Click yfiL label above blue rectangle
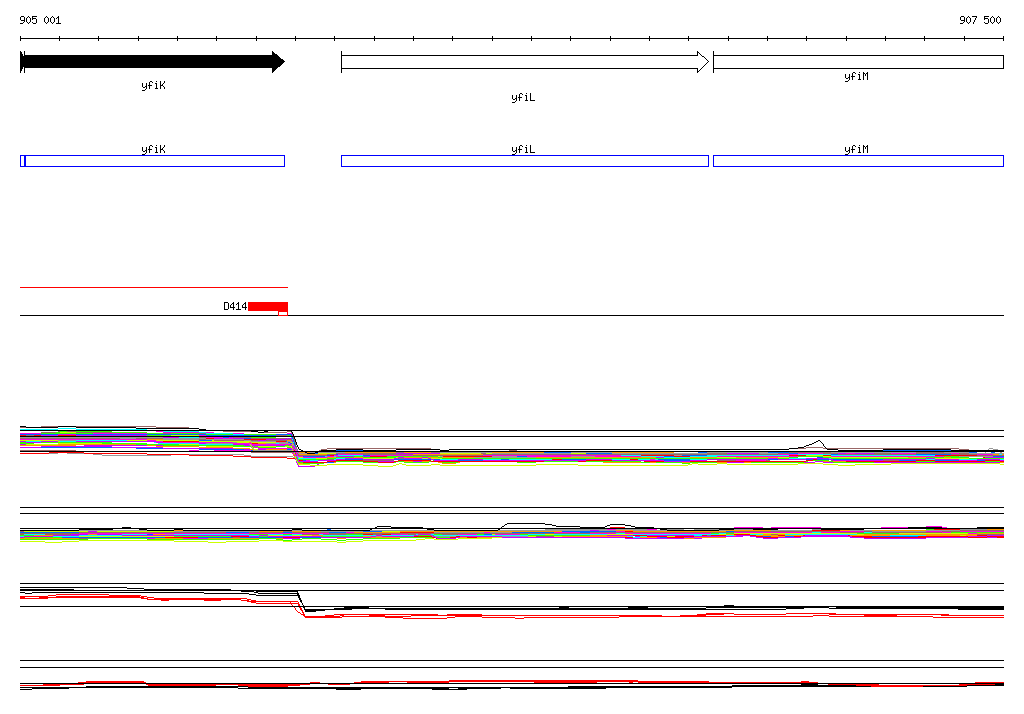Screen dimensions: 1024x714 point(523,149)
